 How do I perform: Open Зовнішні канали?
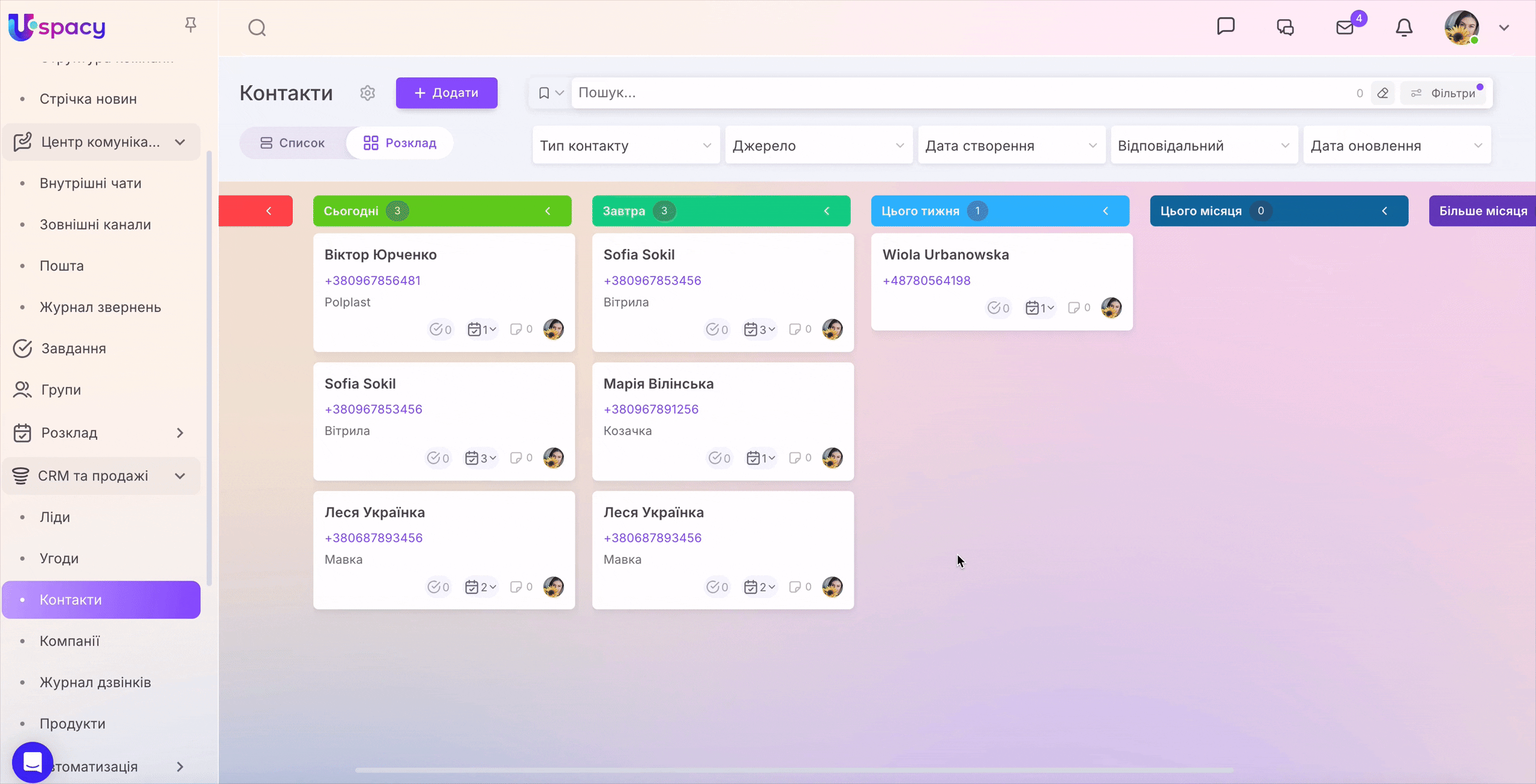coord(95,225)
